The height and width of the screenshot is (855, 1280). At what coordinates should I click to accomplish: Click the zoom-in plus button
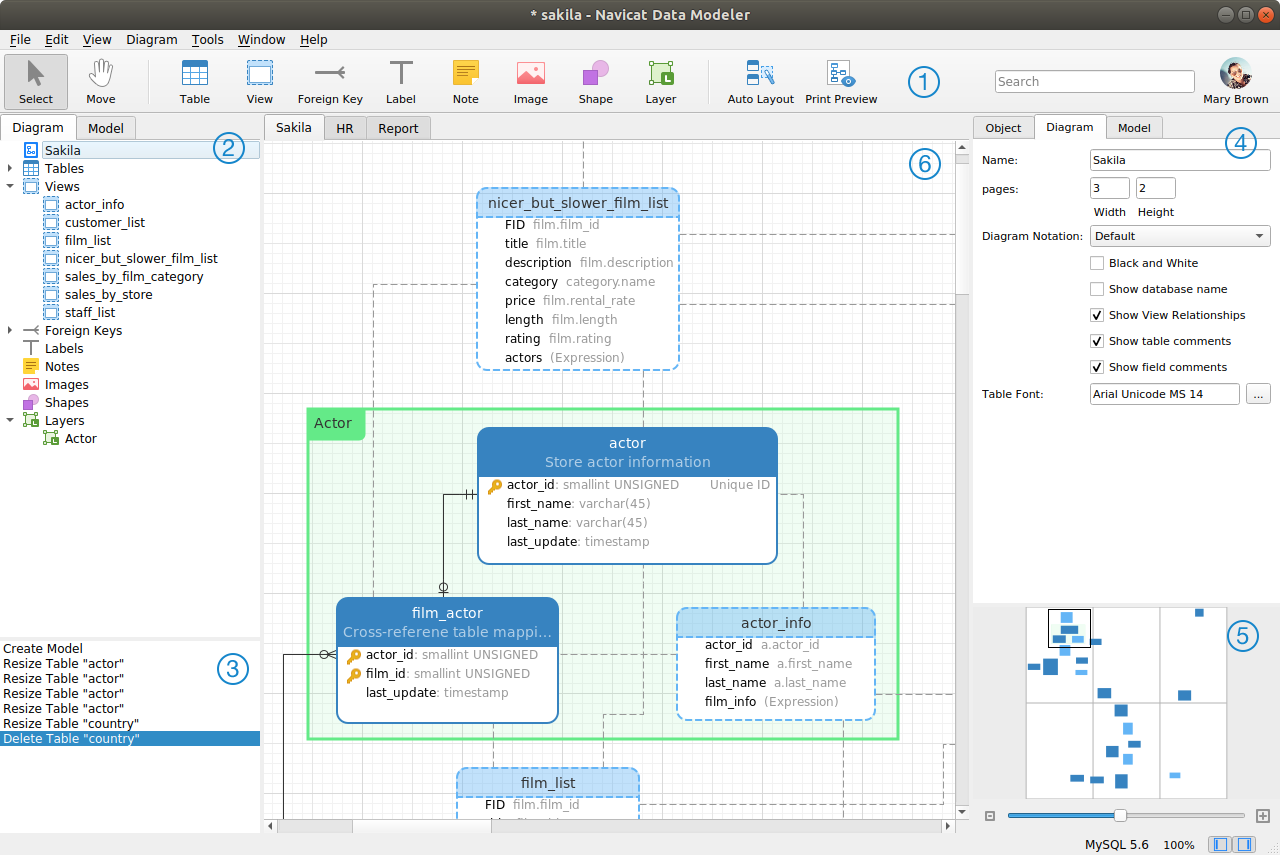pos(1262,816)
